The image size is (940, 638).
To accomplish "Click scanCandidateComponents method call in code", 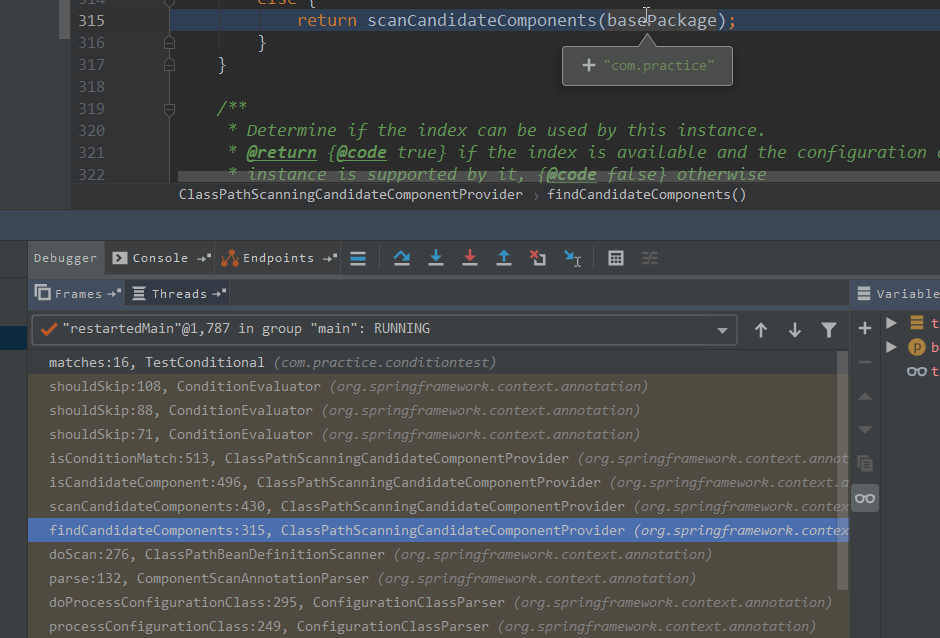I will (482, 20).
